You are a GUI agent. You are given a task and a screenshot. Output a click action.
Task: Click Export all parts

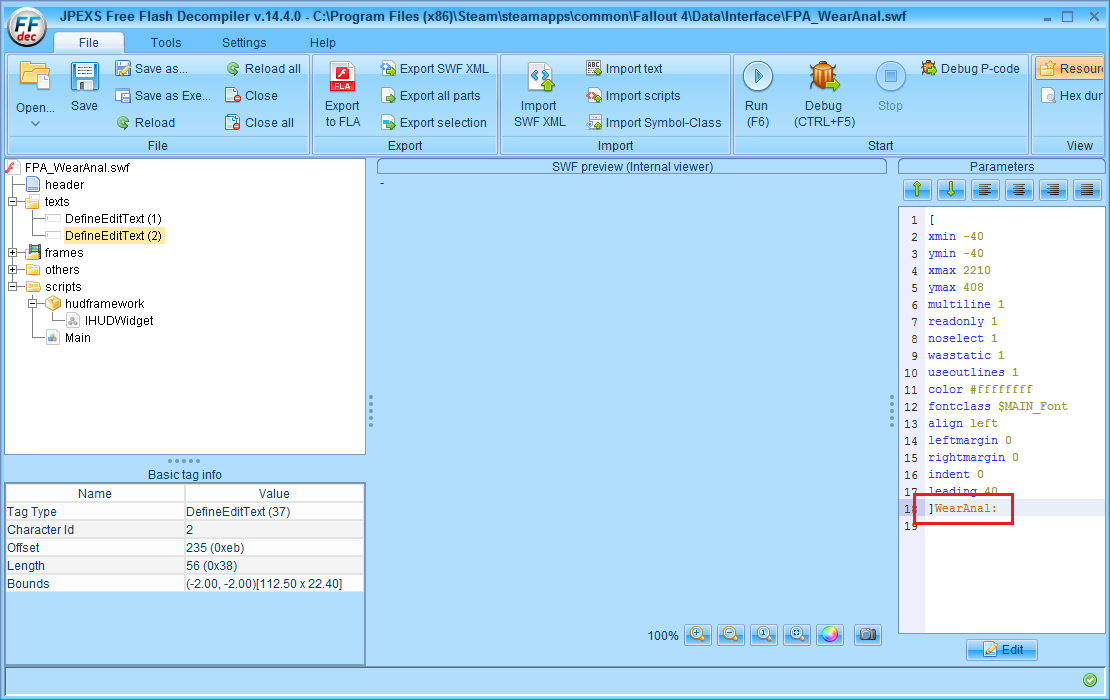(x=430, y=96)
